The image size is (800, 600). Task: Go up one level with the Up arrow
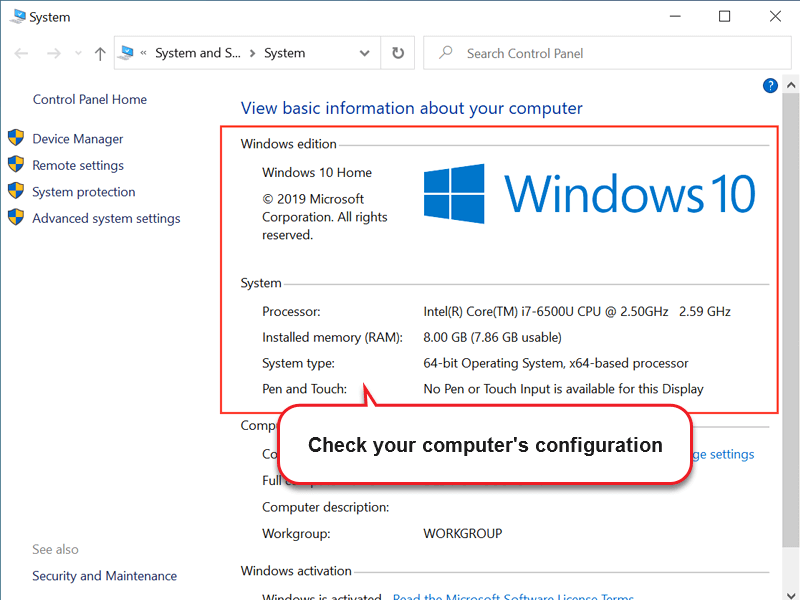point(100,53)
